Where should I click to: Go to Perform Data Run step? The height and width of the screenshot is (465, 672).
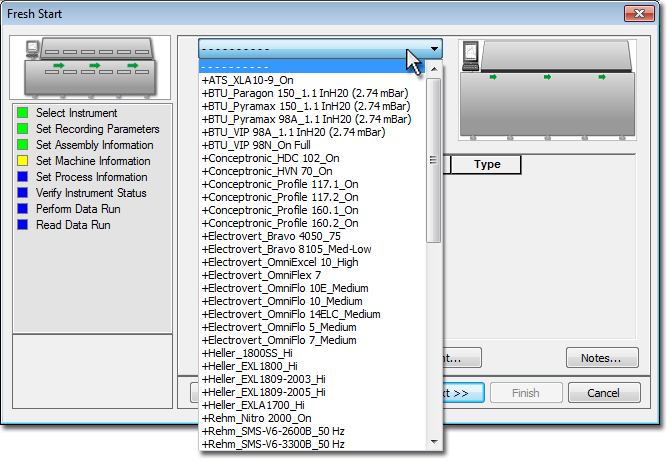click(78, 209)
